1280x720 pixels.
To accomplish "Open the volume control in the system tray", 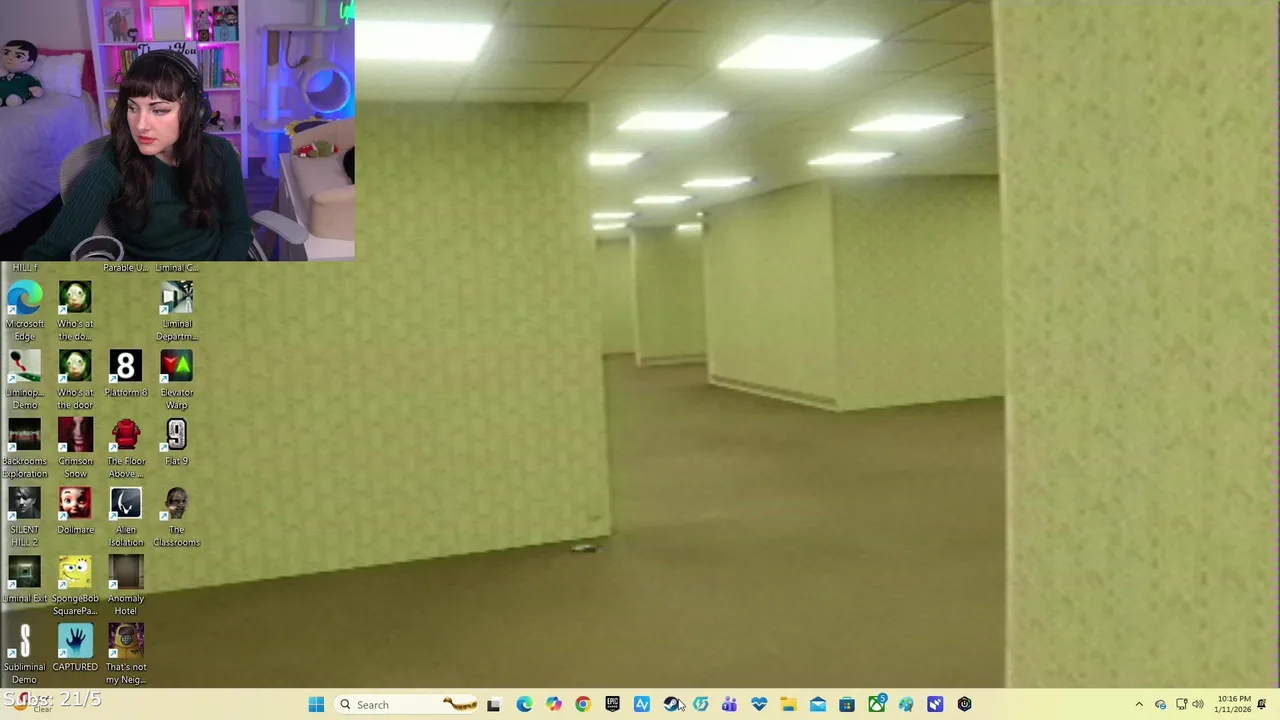I will [x=1198, y=705].
